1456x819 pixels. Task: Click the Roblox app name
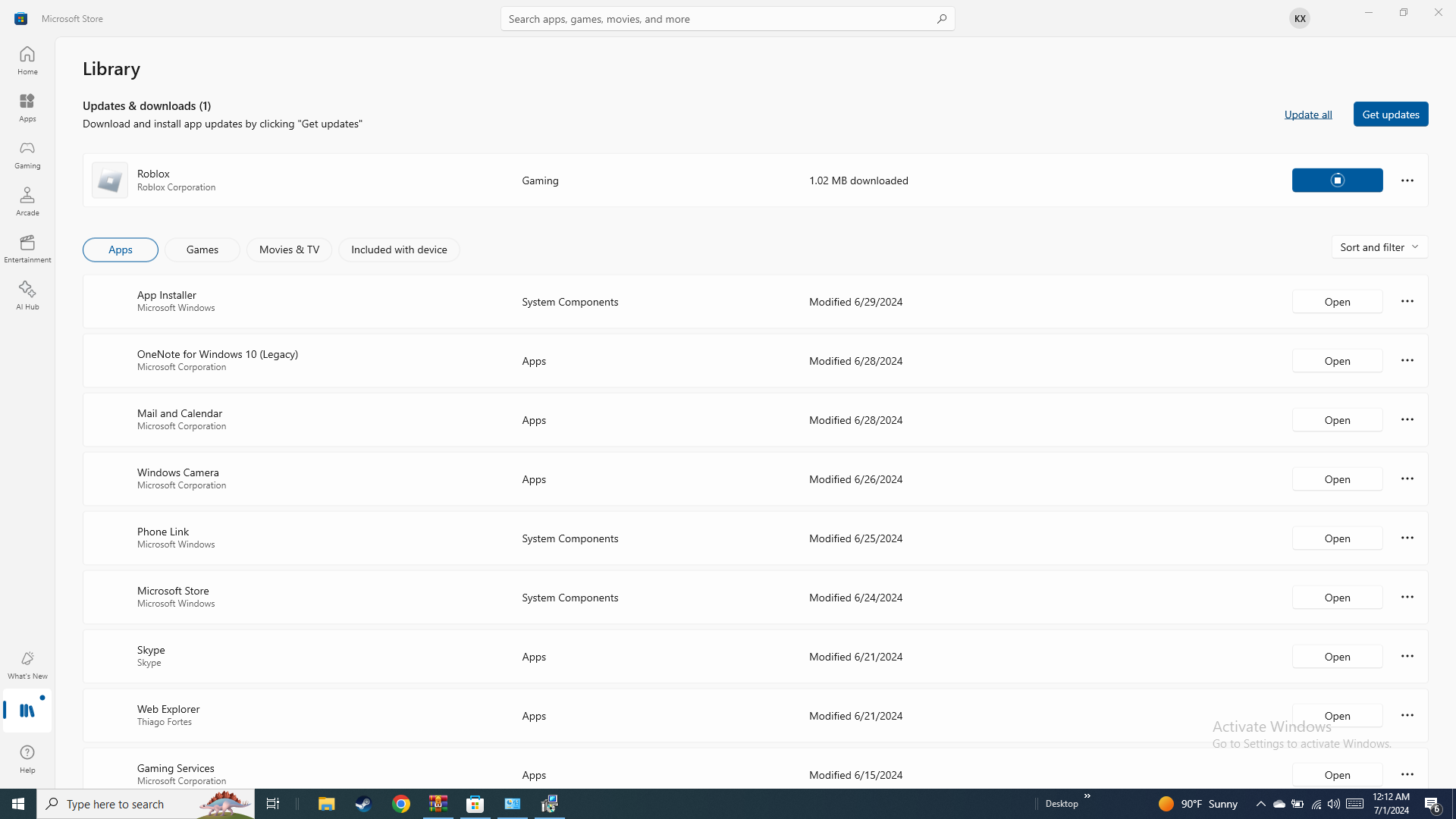coord(153,174)
